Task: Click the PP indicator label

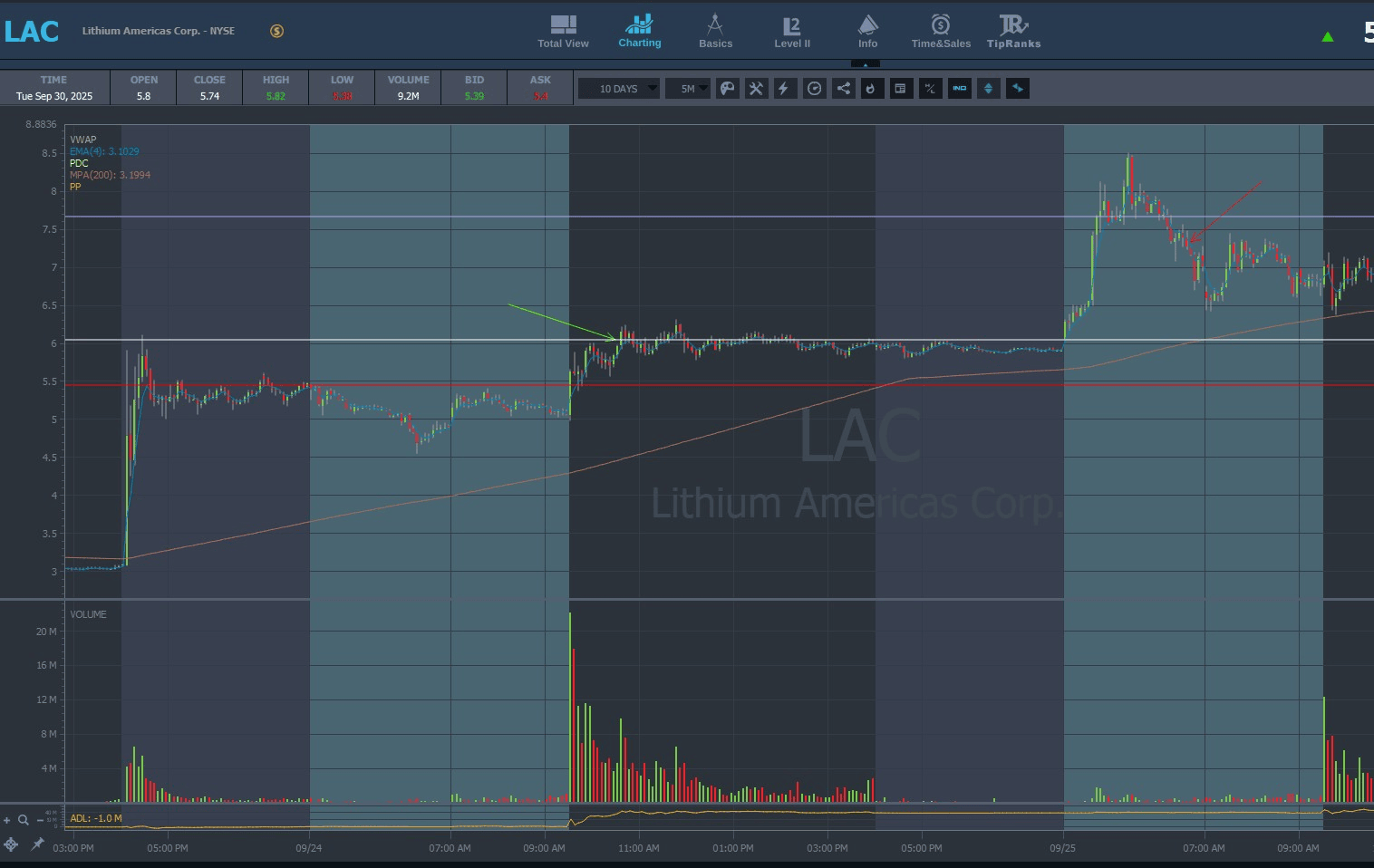Action: [75, 187]
